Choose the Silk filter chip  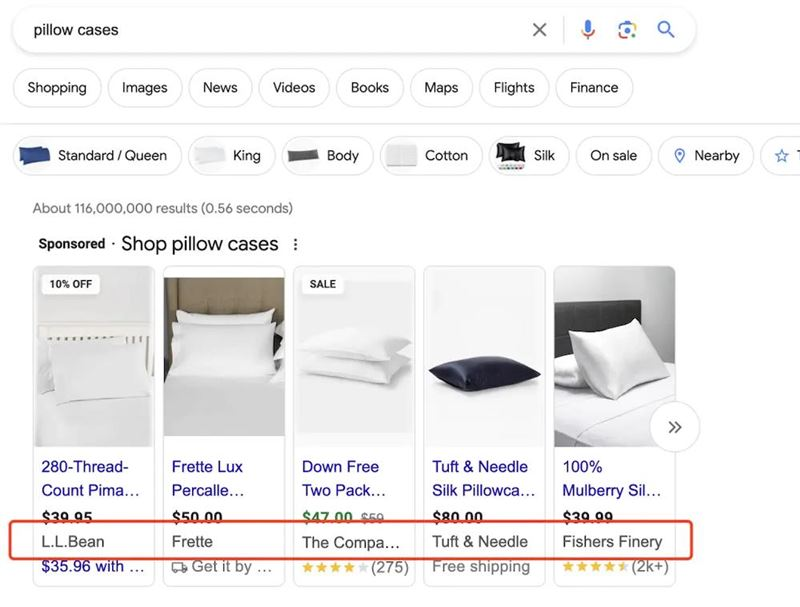(x=528, y=156)
